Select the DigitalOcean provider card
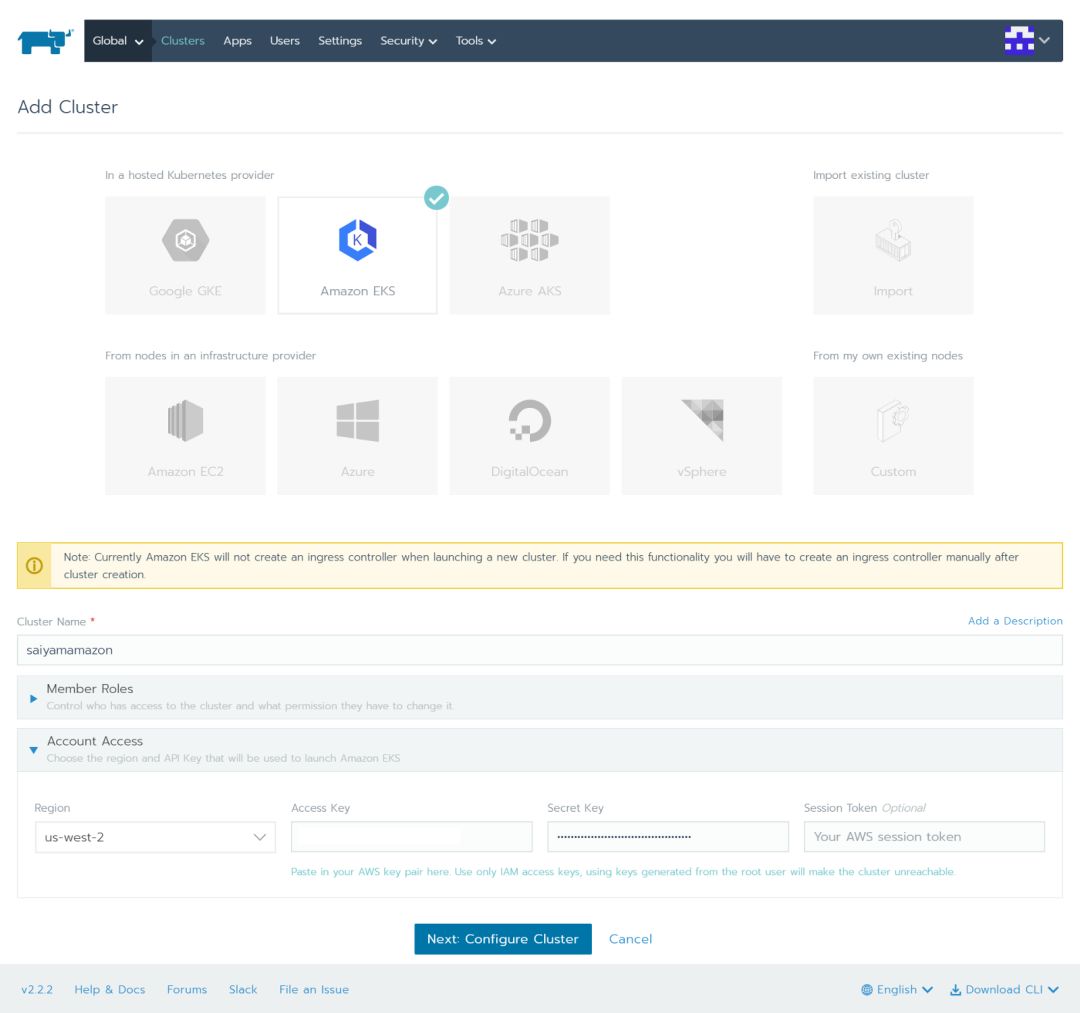Screen dimensions: 1080x1013 pyautogui.click(x=530, y=436)
